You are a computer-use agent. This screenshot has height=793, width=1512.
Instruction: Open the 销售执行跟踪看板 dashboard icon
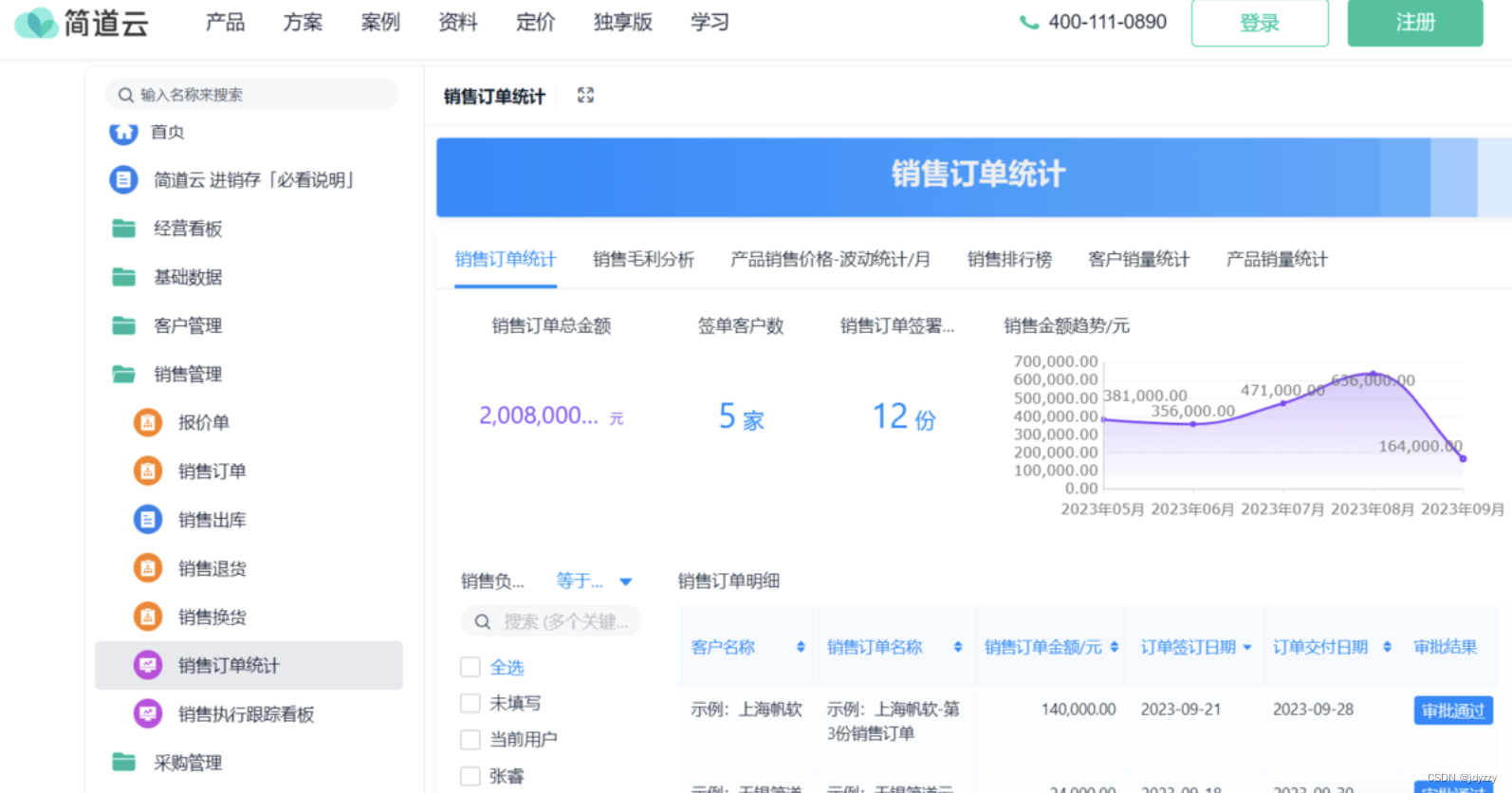point(148,713)
